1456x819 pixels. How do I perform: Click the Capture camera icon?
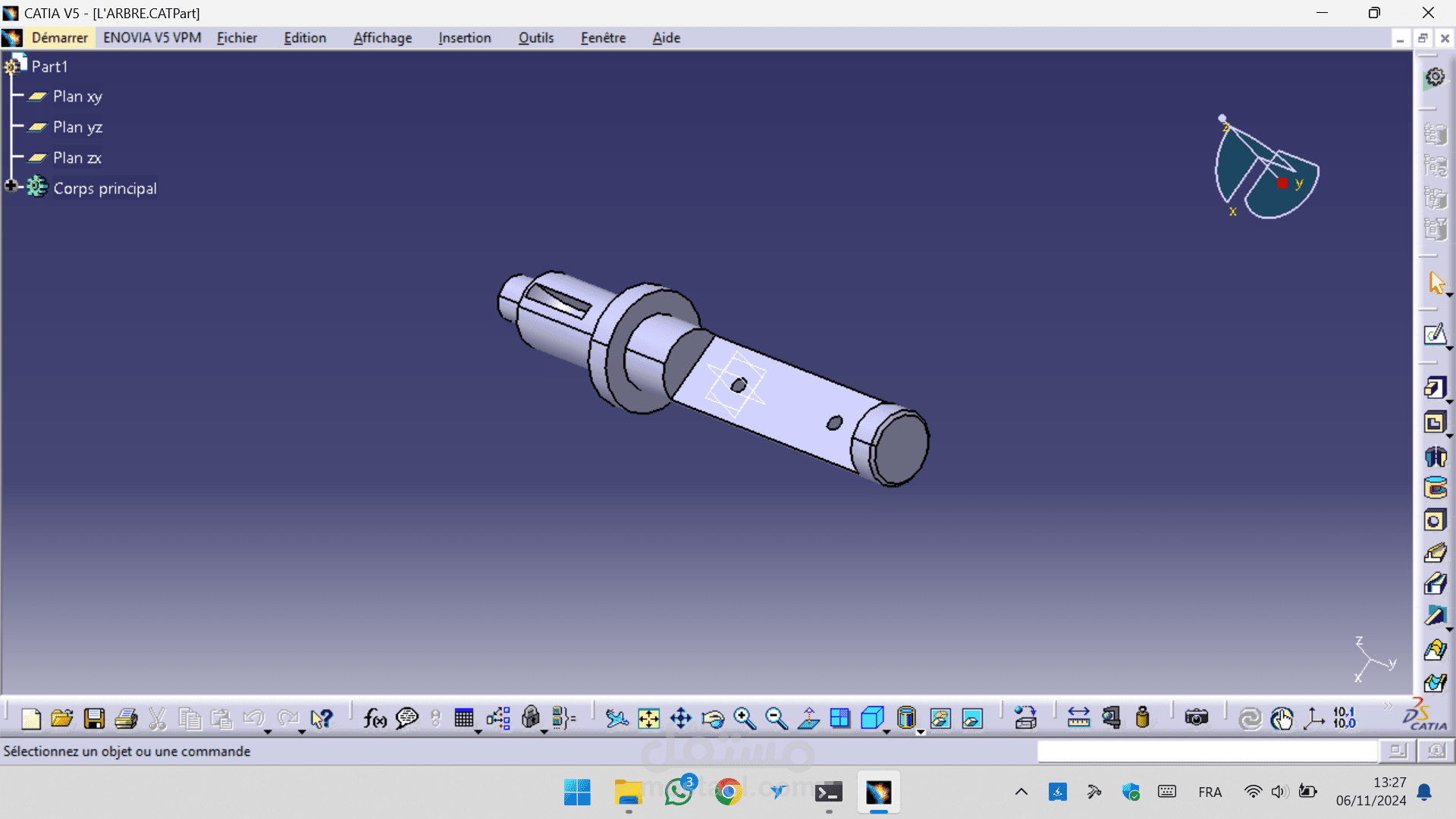point(1196,718)
